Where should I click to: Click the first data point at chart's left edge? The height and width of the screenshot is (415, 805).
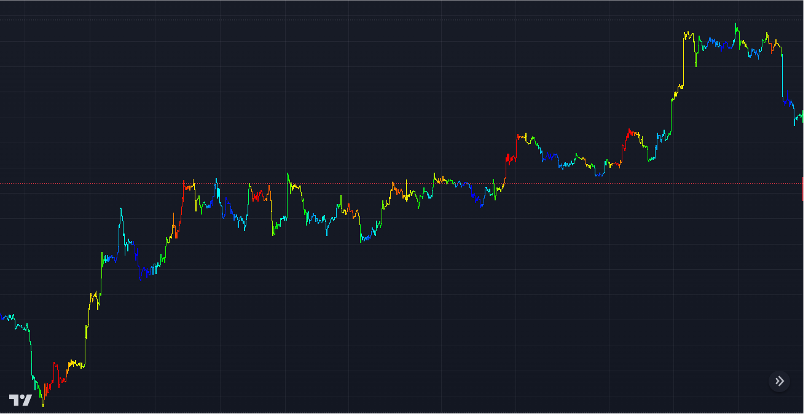(x=3, y=318)
